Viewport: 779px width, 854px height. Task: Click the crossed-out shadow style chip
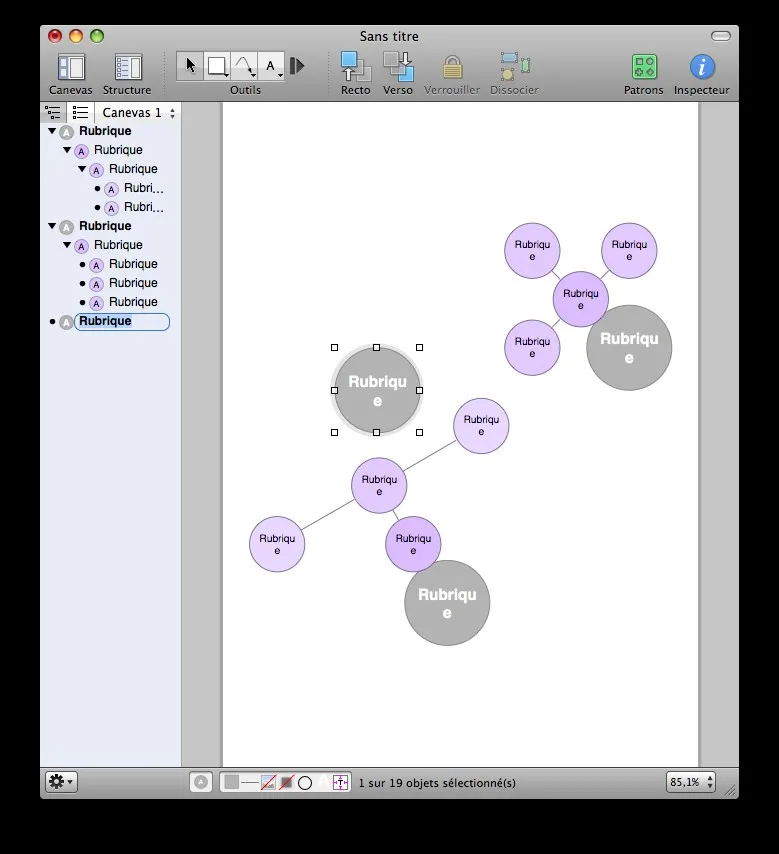coord(287,783)
